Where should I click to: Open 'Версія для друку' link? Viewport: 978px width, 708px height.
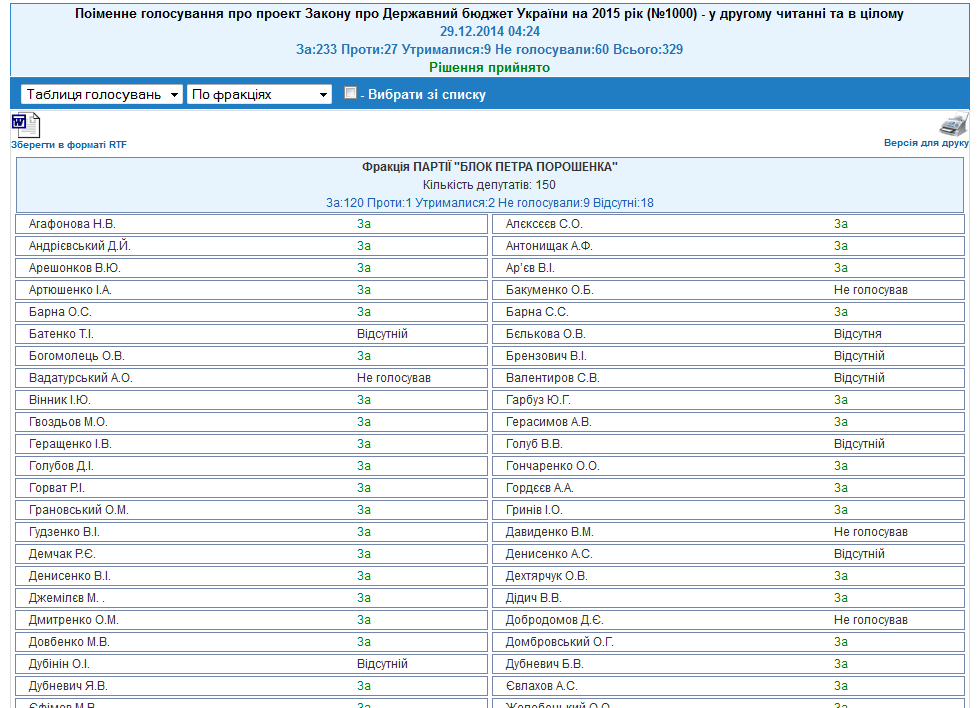(926, 143)
